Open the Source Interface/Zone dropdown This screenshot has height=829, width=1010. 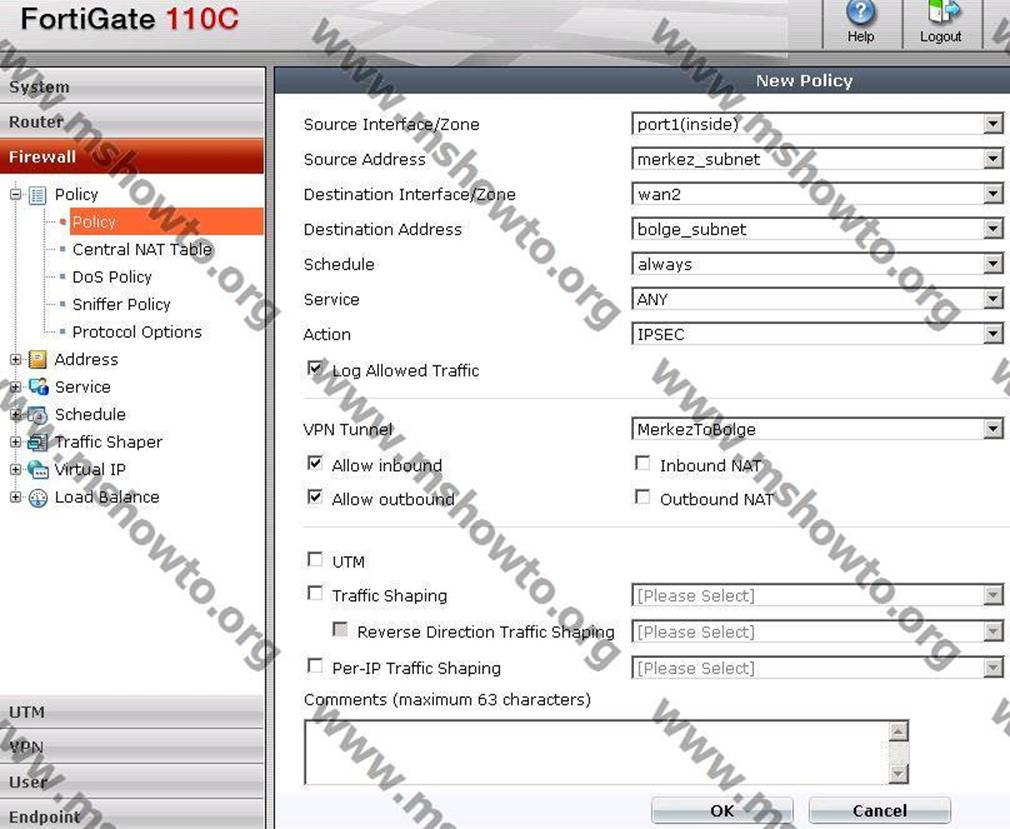click(x=817, y=124)
